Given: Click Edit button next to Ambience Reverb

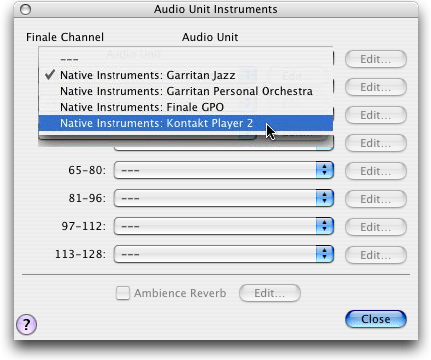Looking at the screenshot, I should pyautogui.click(x=270, y=293).
